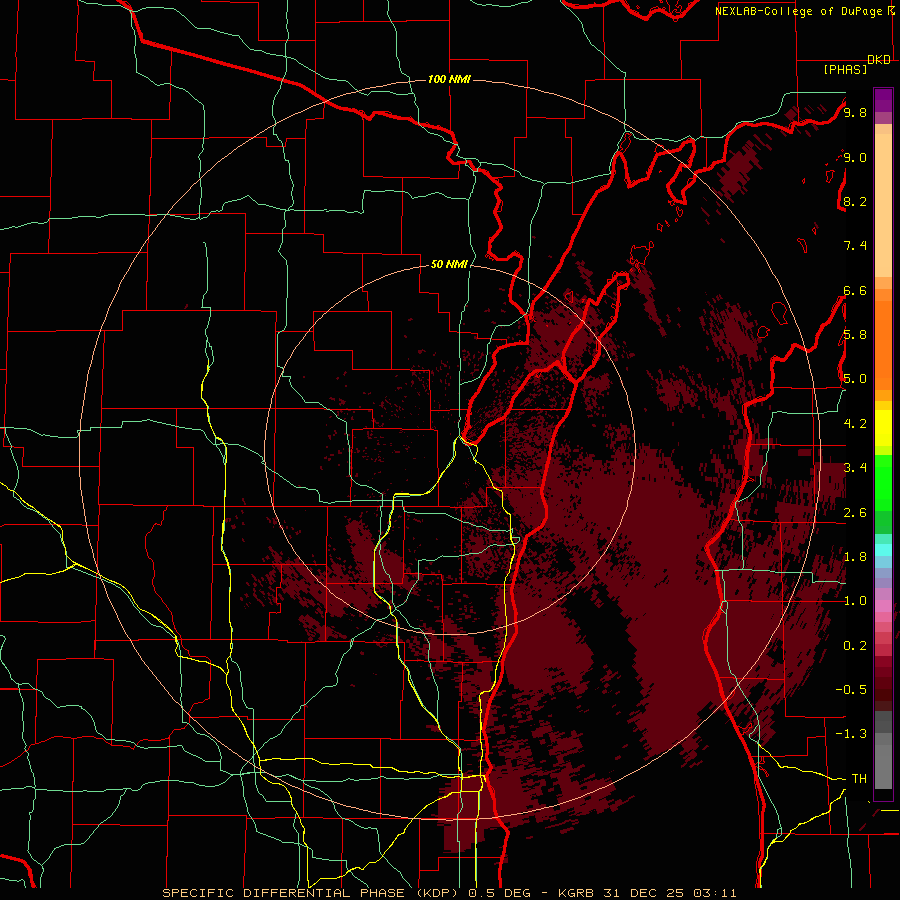
Task: Click the 03:11 timestamp in caption
Action: [x=715, y=893]
